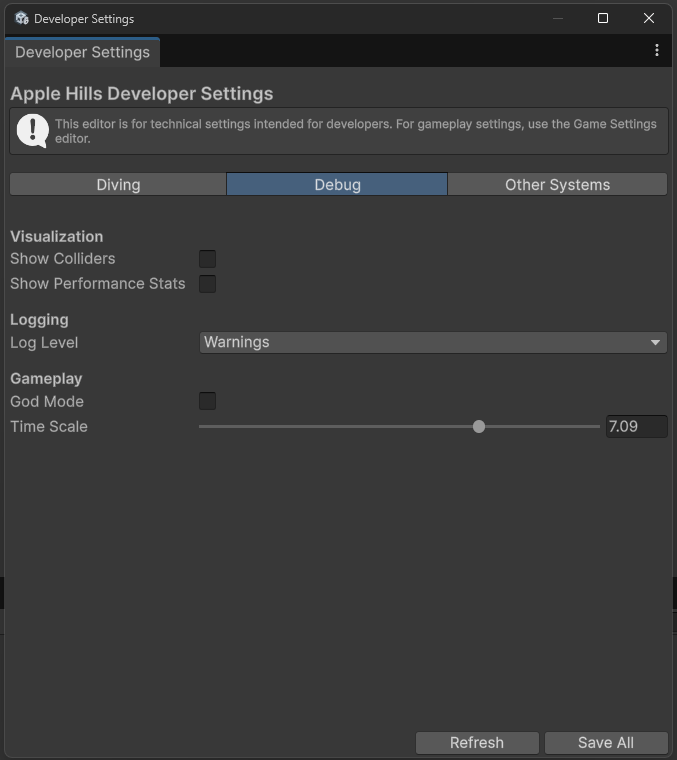The image size is (677, 760).
Task: Open the Log Level dropdown
Action: 432,342
